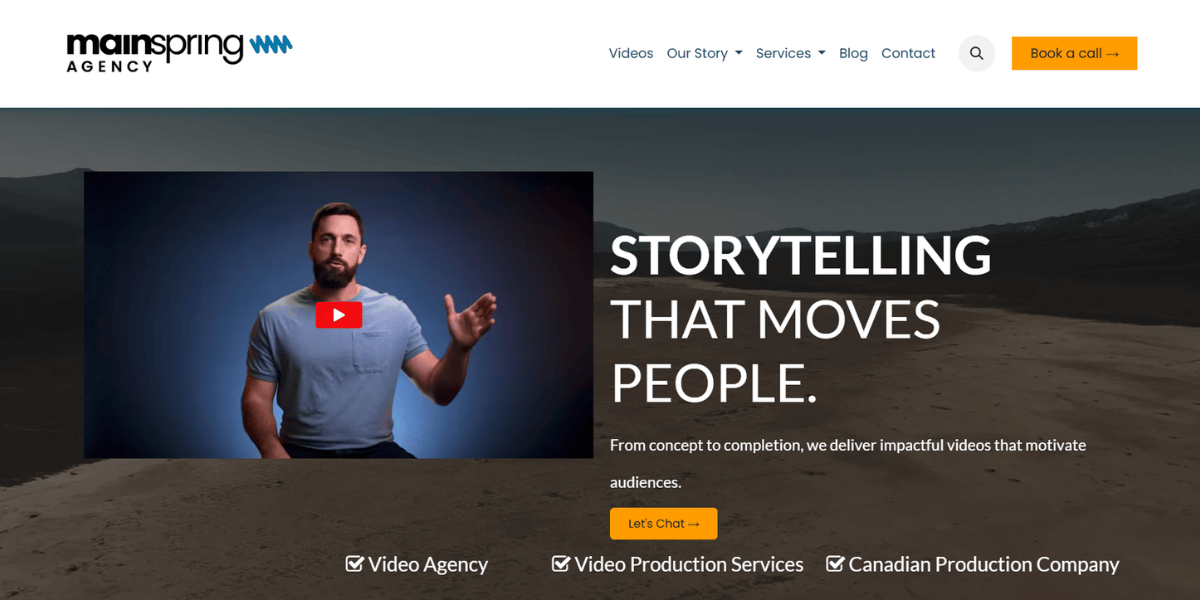Click the man's face in the video thumbnail
Viewport: 1200px width, 600px height.
point(333,246)
